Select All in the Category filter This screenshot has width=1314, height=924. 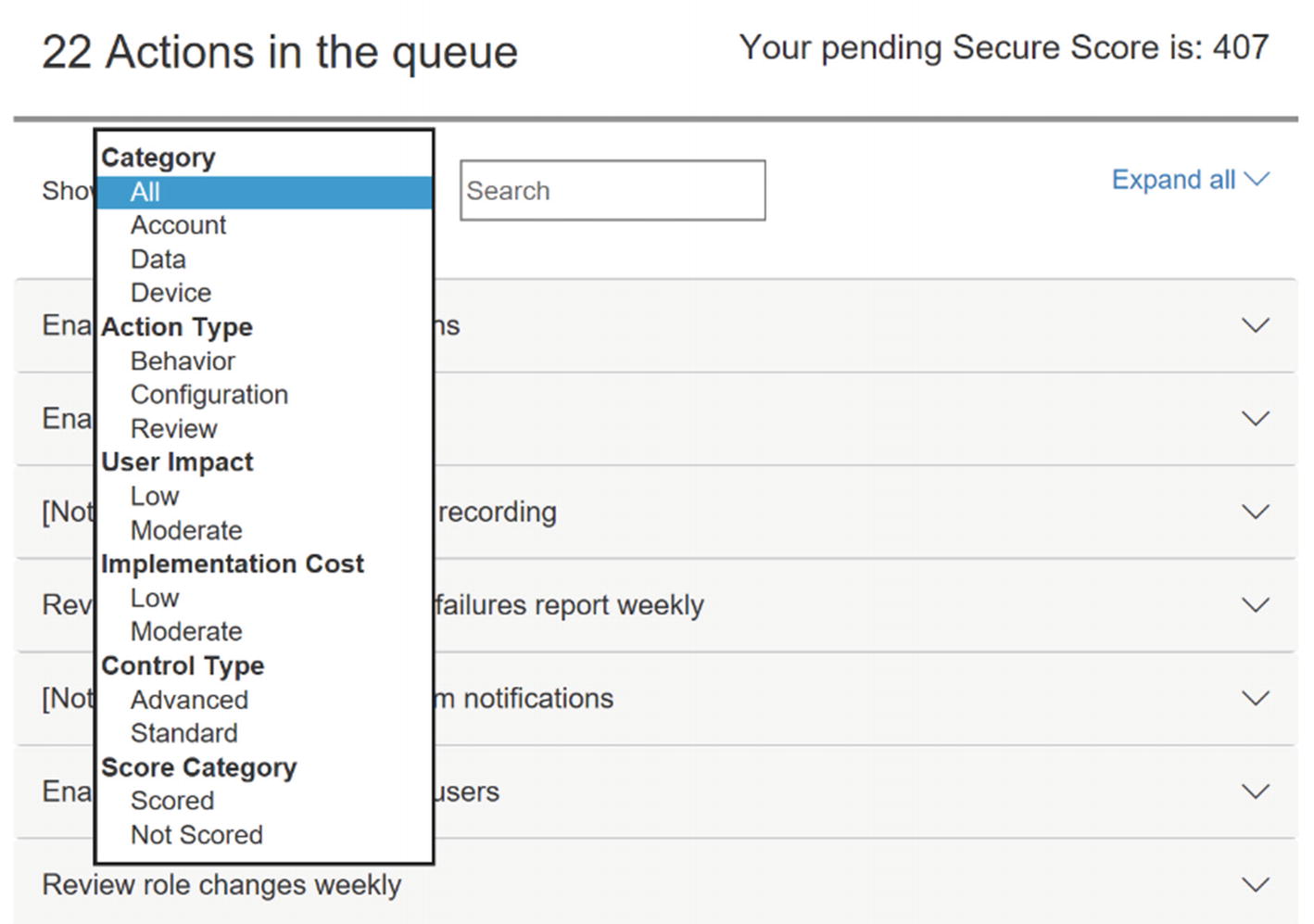[264, 192]
